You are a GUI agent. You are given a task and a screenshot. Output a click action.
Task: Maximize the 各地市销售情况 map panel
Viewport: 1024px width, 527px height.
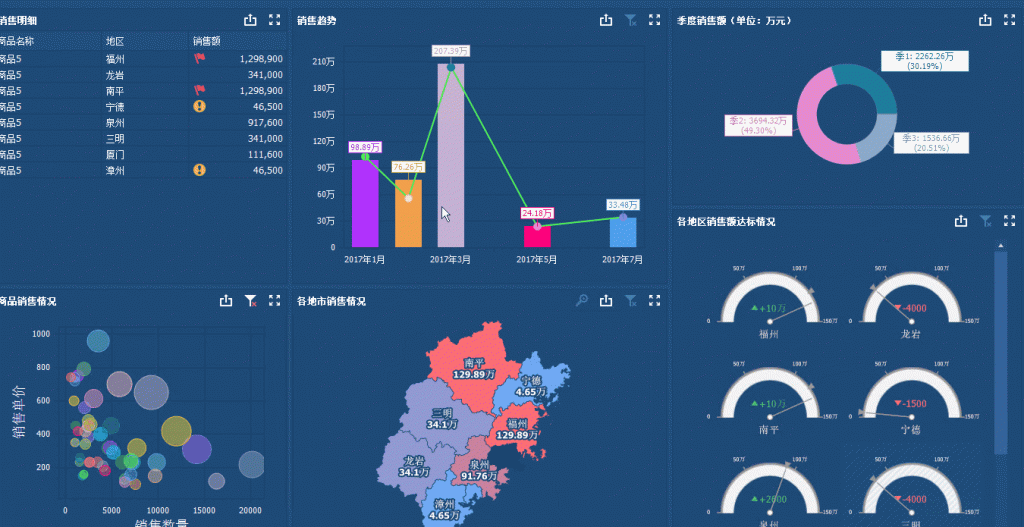click(x=654, y=300)
